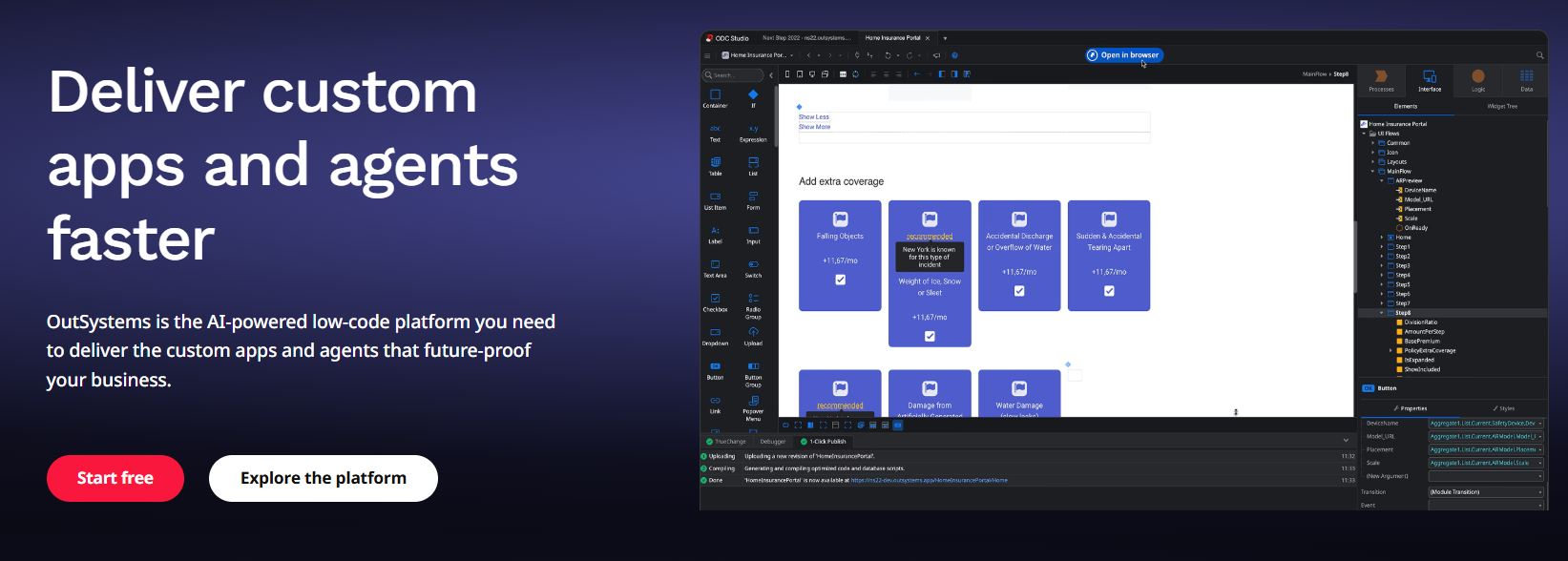Pick the Button widget in the toolbox

[715, 371]
